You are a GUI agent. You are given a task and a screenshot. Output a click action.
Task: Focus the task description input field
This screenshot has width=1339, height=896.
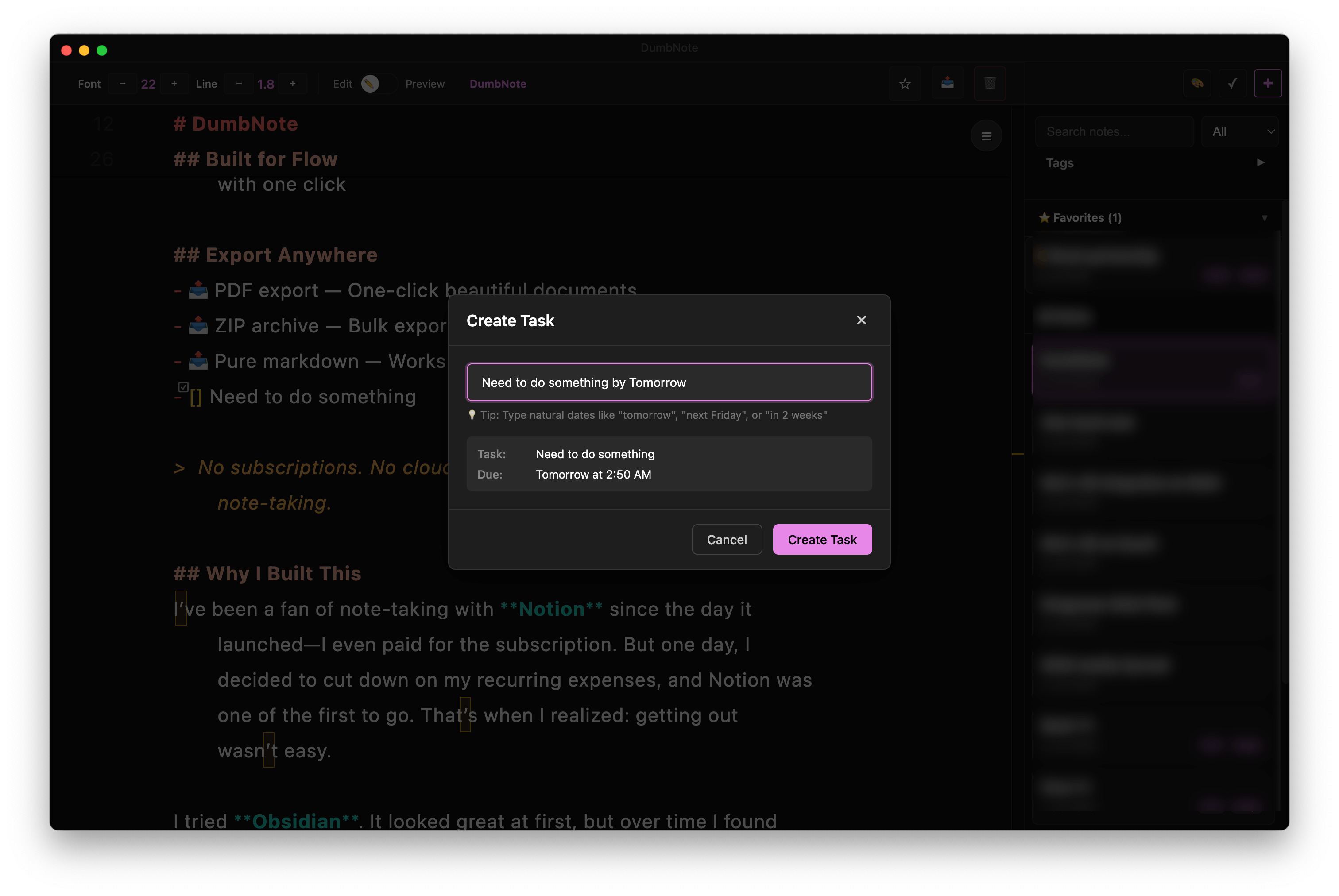(x=669, y=382)
